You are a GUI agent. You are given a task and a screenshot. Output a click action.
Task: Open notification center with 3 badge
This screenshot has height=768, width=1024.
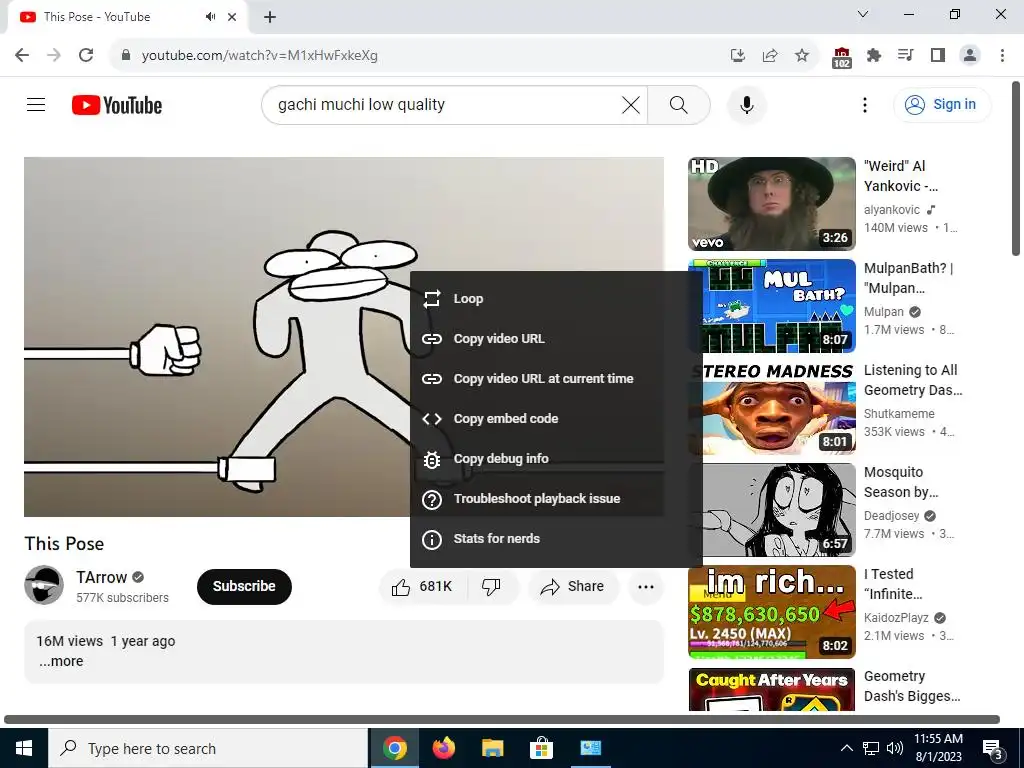click(x=993, y=749)
